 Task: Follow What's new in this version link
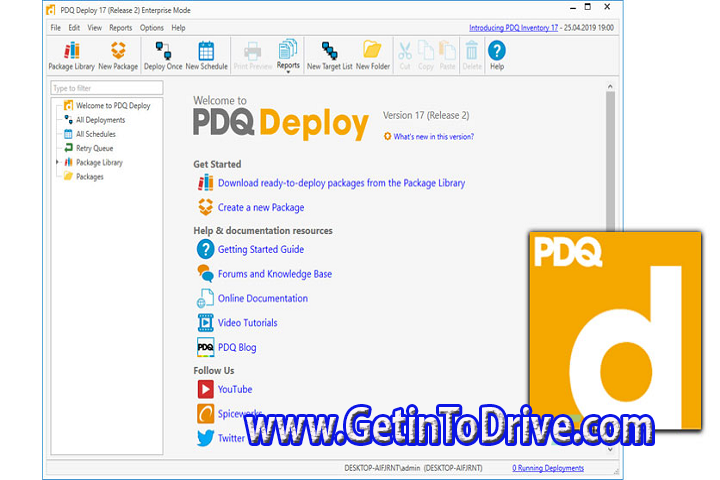433,136
